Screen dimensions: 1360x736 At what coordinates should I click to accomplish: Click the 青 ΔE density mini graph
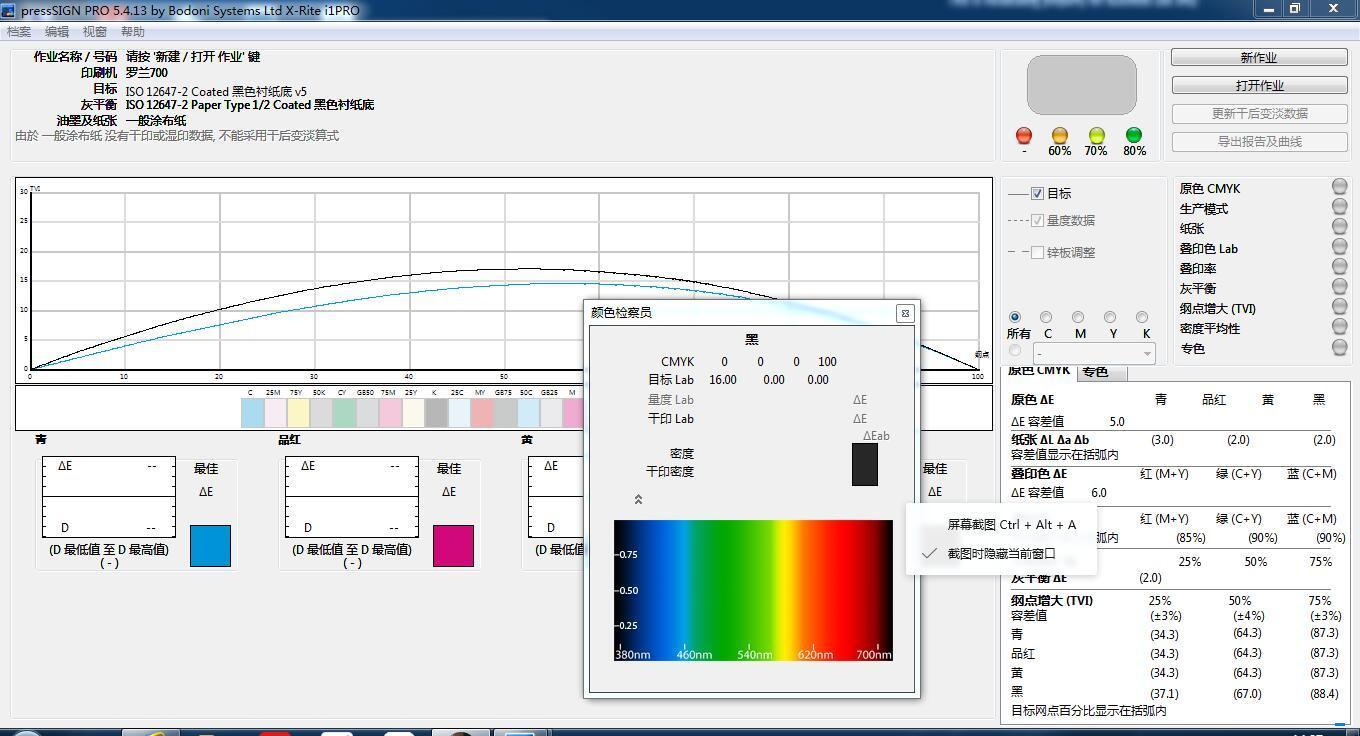(x=109, y=497)
